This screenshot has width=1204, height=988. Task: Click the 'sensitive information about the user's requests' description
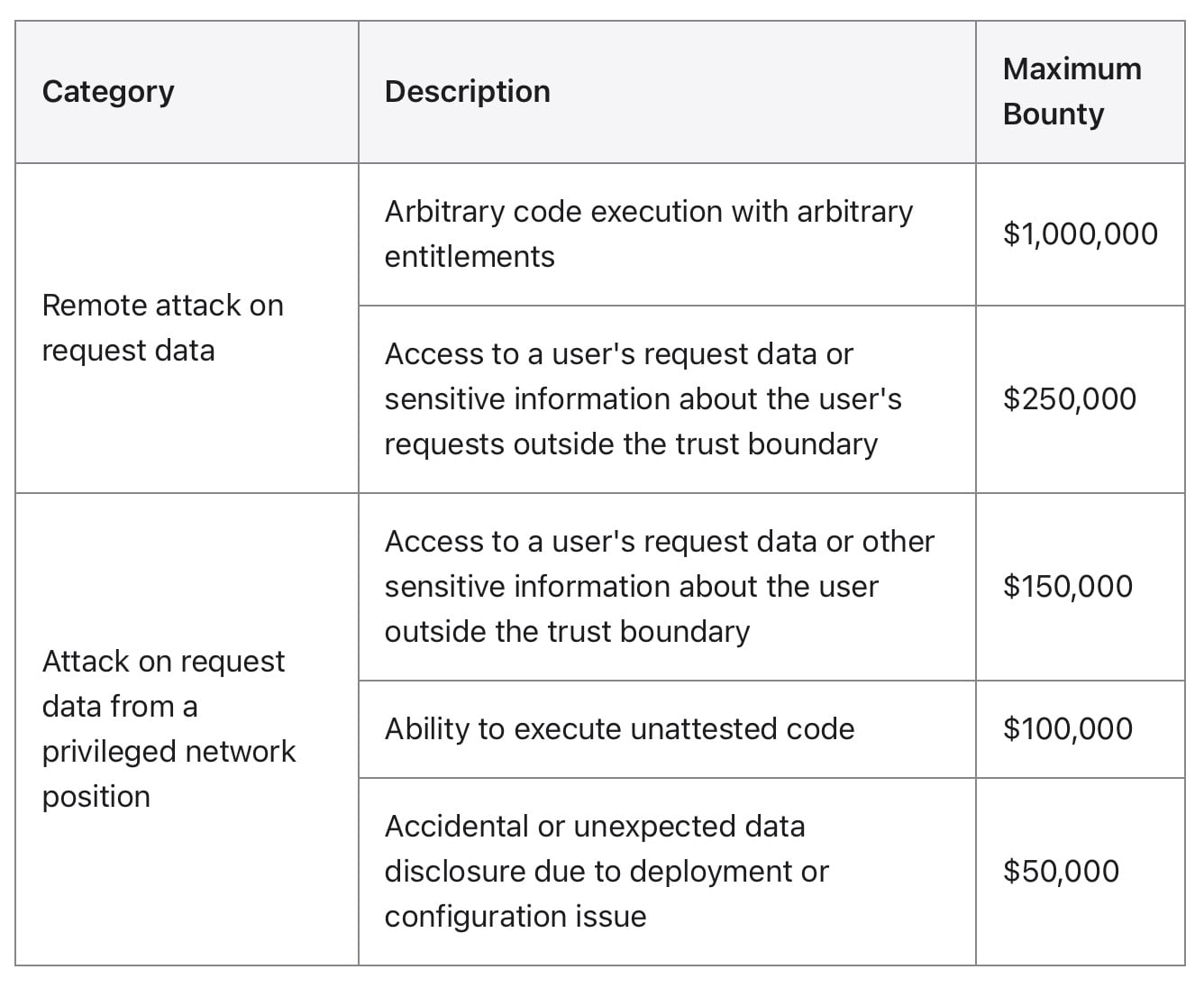(643, 399)
